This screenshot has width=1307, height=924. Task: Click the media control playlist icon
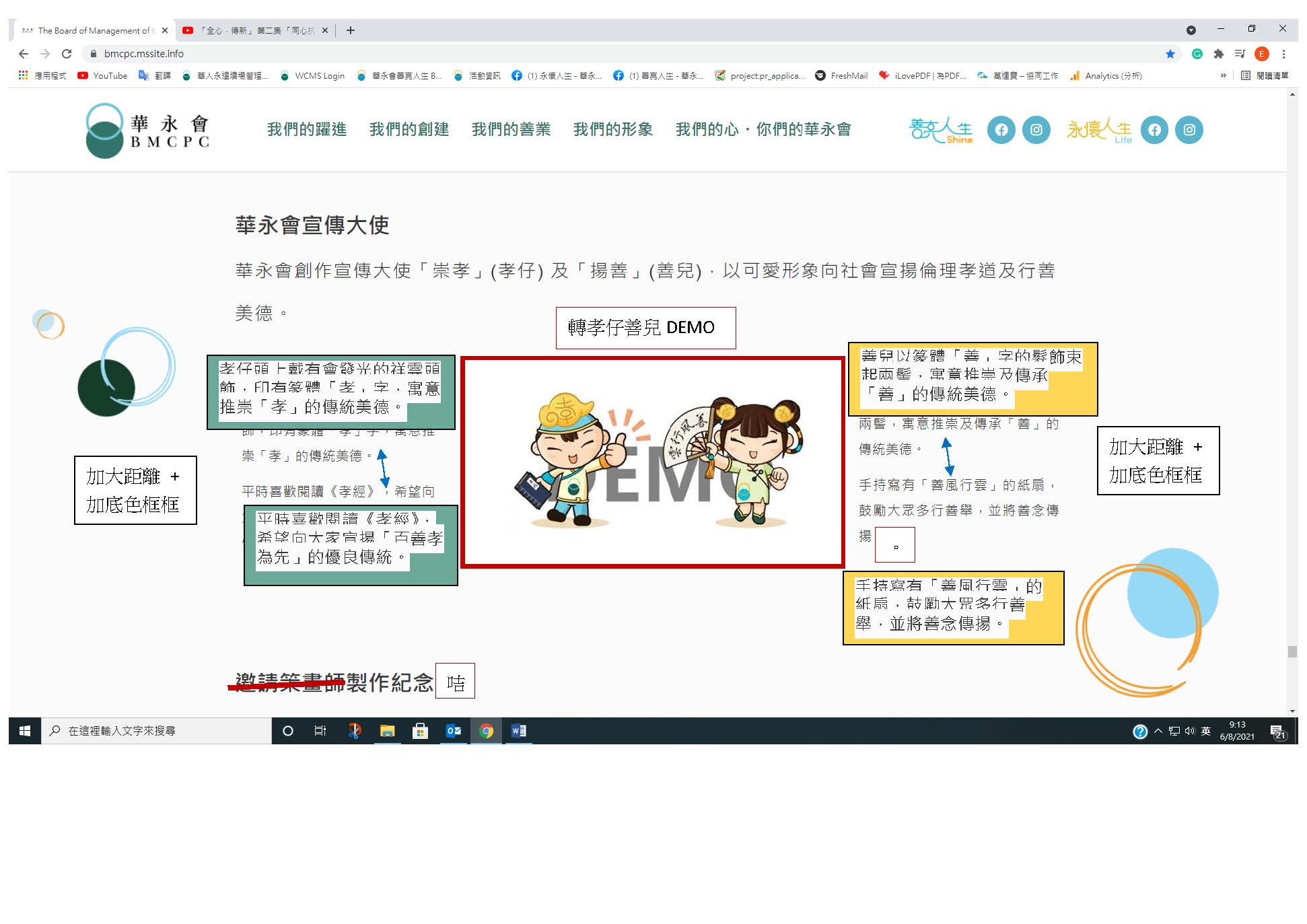(1240, 54)
